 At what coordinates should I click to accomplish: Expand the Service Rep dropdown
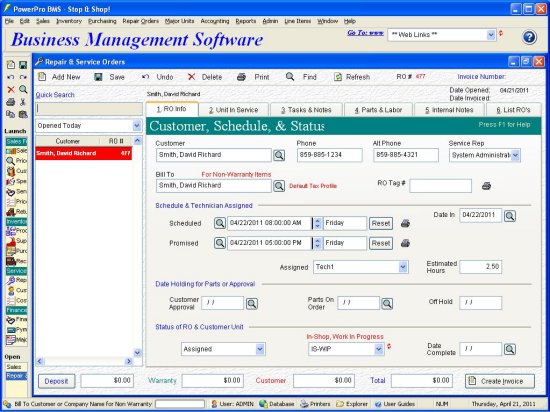[515, 155]
